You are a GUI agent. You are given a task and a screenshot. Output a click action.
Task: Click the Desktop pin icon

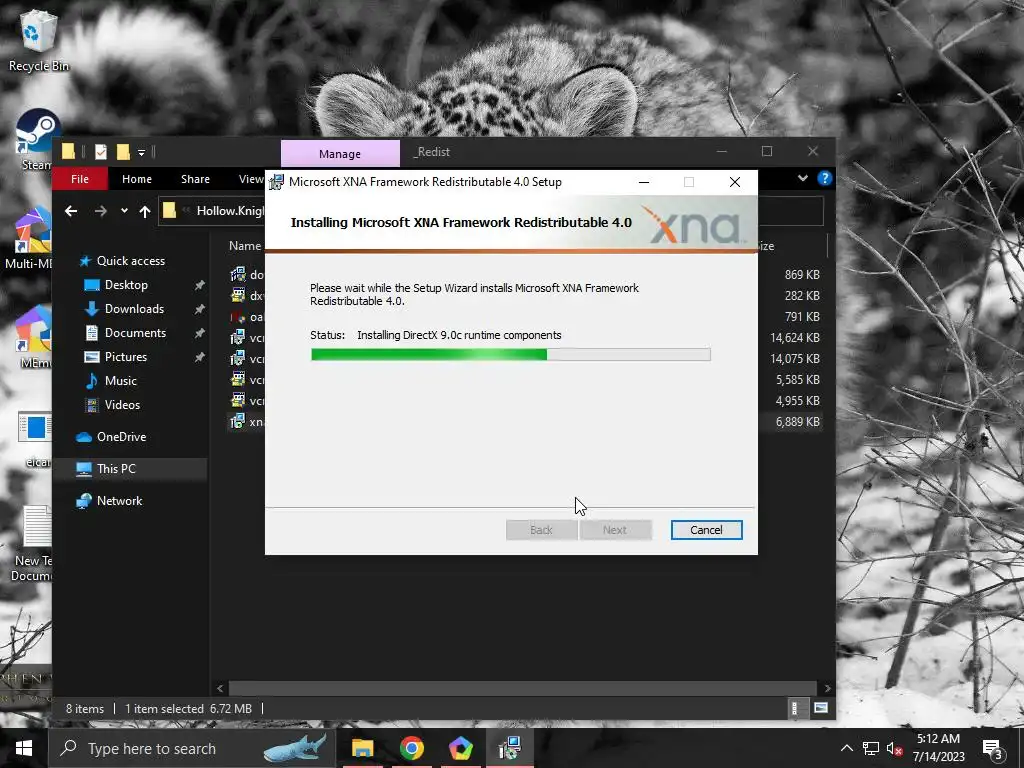[x=200, y=285]
